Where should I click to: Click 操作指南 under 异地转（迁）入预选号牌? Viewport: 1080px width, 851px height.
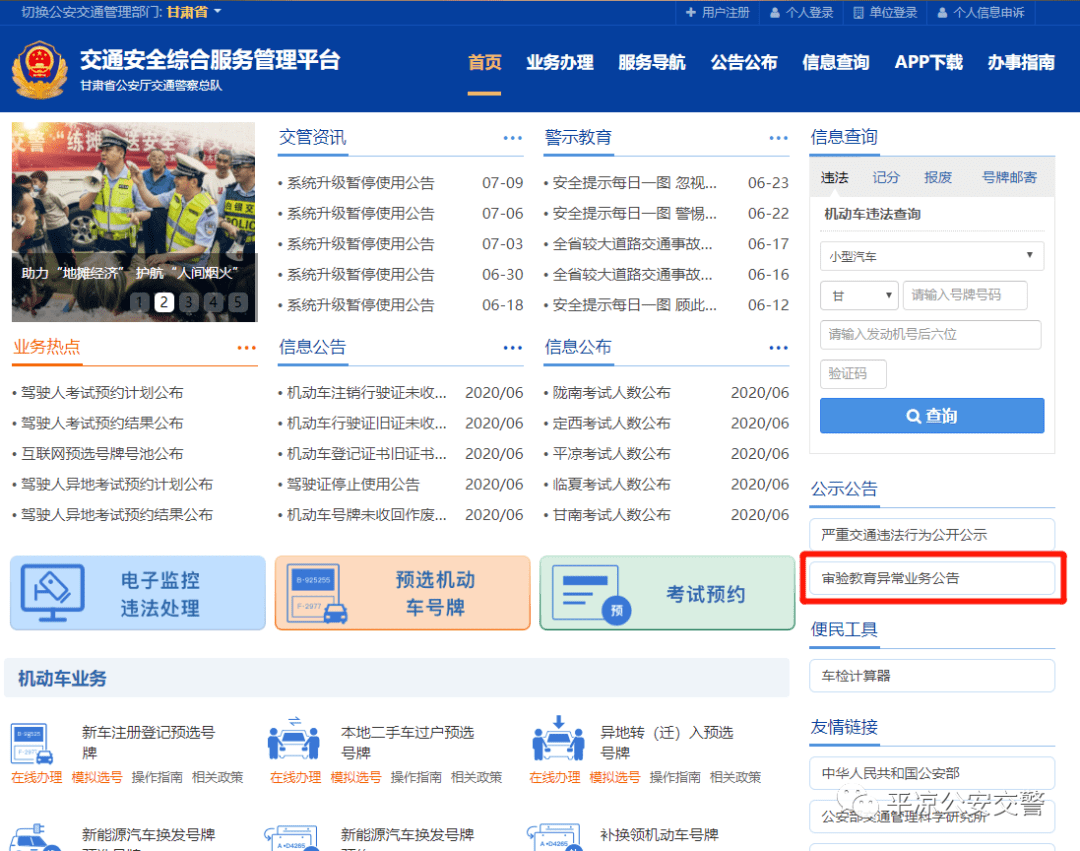(675, 777)
